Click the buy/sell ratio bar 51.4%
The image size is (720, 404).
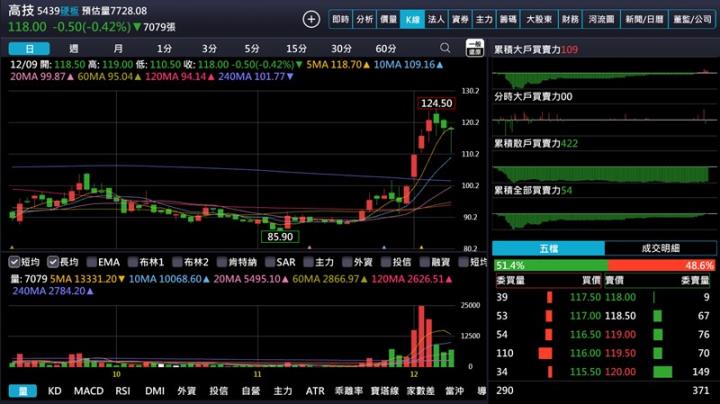coord(547,266)
